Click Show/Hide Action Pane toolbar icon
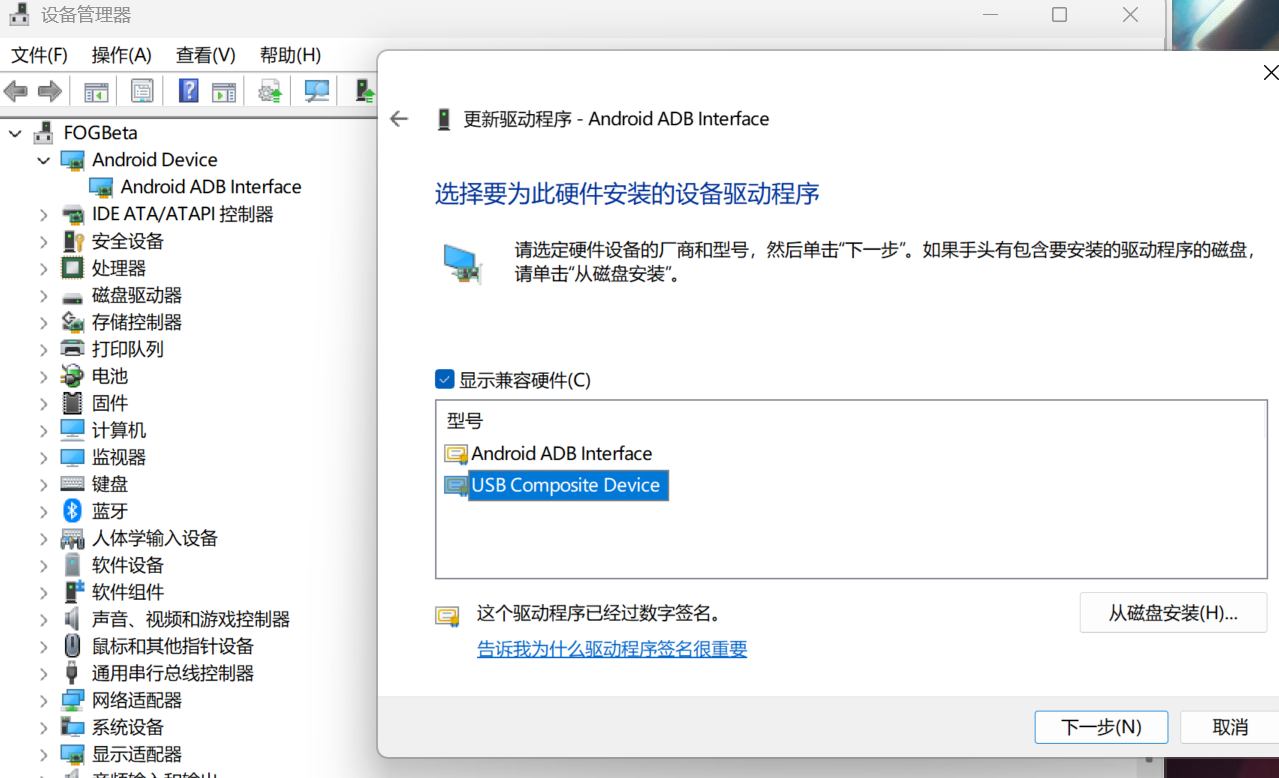Viewport: 1279px width, 778px height. click(x=224, y=92)
